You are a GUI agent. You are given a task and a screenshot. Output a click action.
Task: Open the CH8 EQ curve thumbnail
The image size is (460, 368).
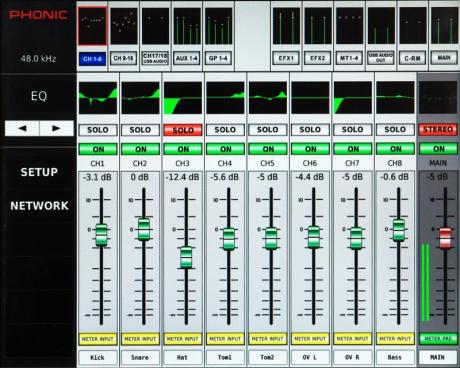(395, 98)
